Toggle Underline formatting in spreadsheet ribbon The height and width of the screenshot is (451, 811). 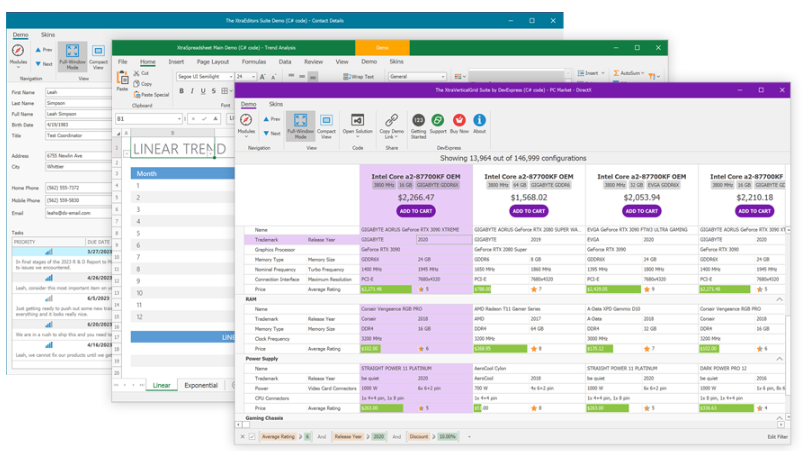[203, 91]
